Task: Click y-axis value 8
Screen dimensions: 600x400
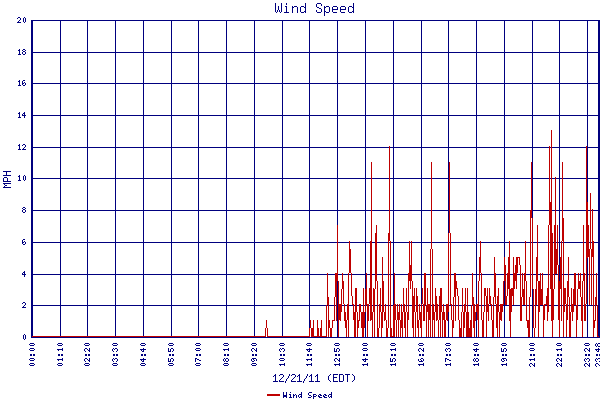Action: (x=24, y=210)
